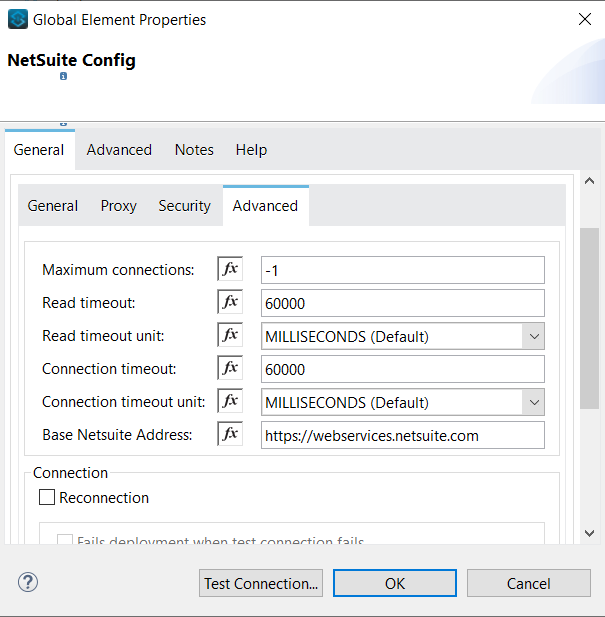This screenshot has height=617, width=605.
Task: Click the fx button for Read timeout
Action: click(x=230, y=302)
